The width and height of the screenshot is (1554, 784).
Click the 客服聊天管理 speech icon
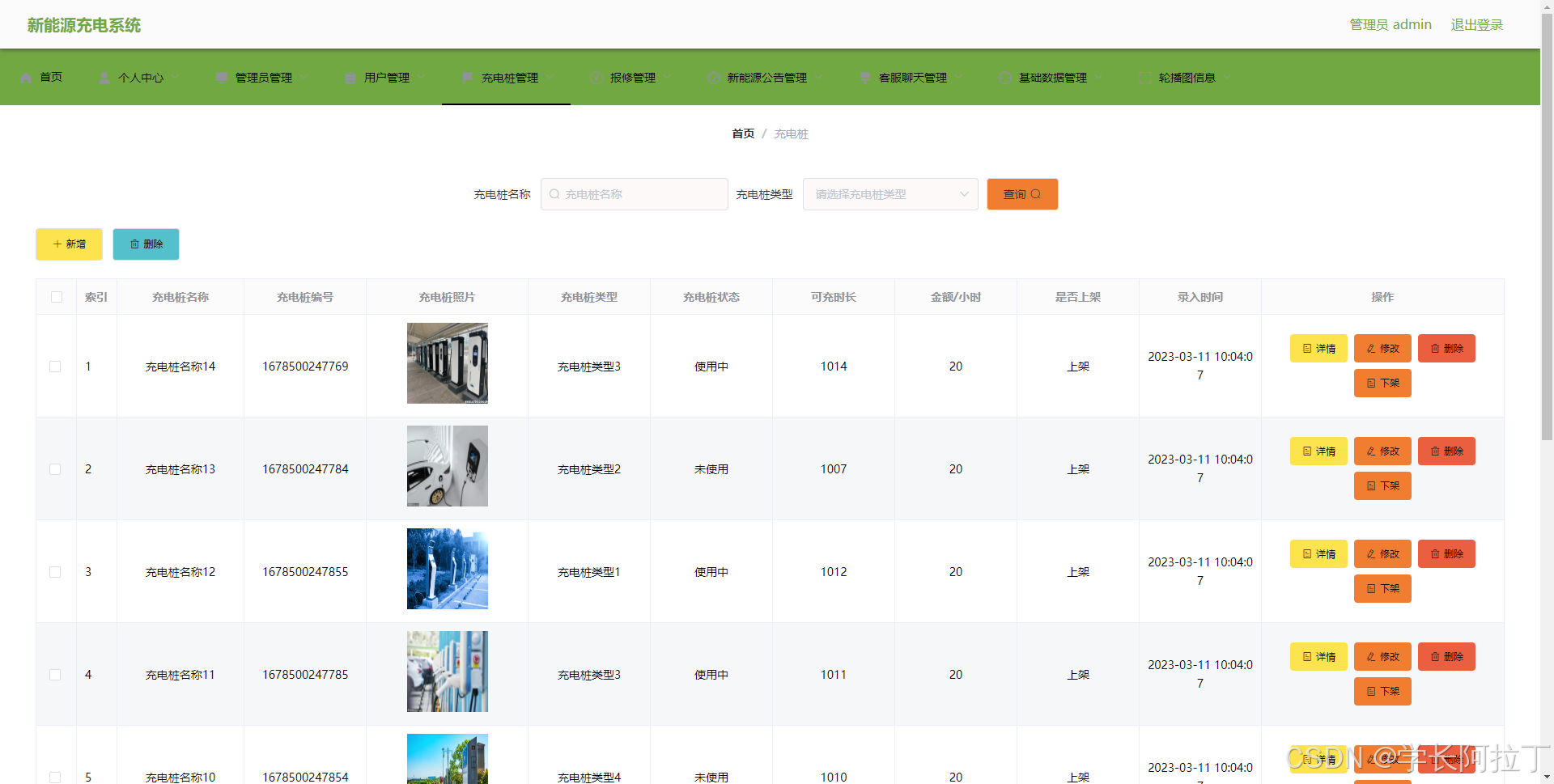point(864,78)
